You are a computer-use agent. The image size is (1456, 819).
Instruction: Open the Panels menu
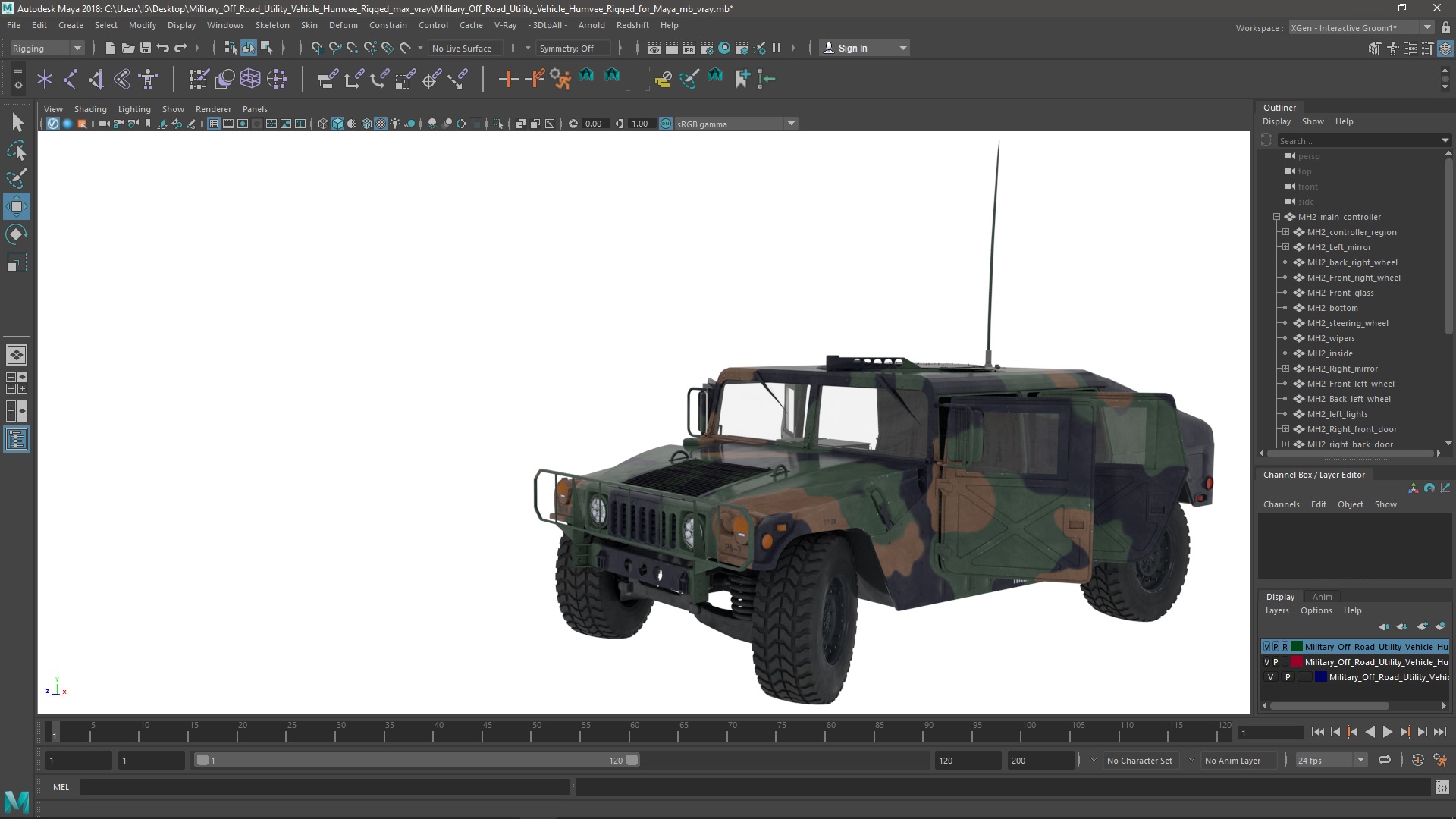253,109
